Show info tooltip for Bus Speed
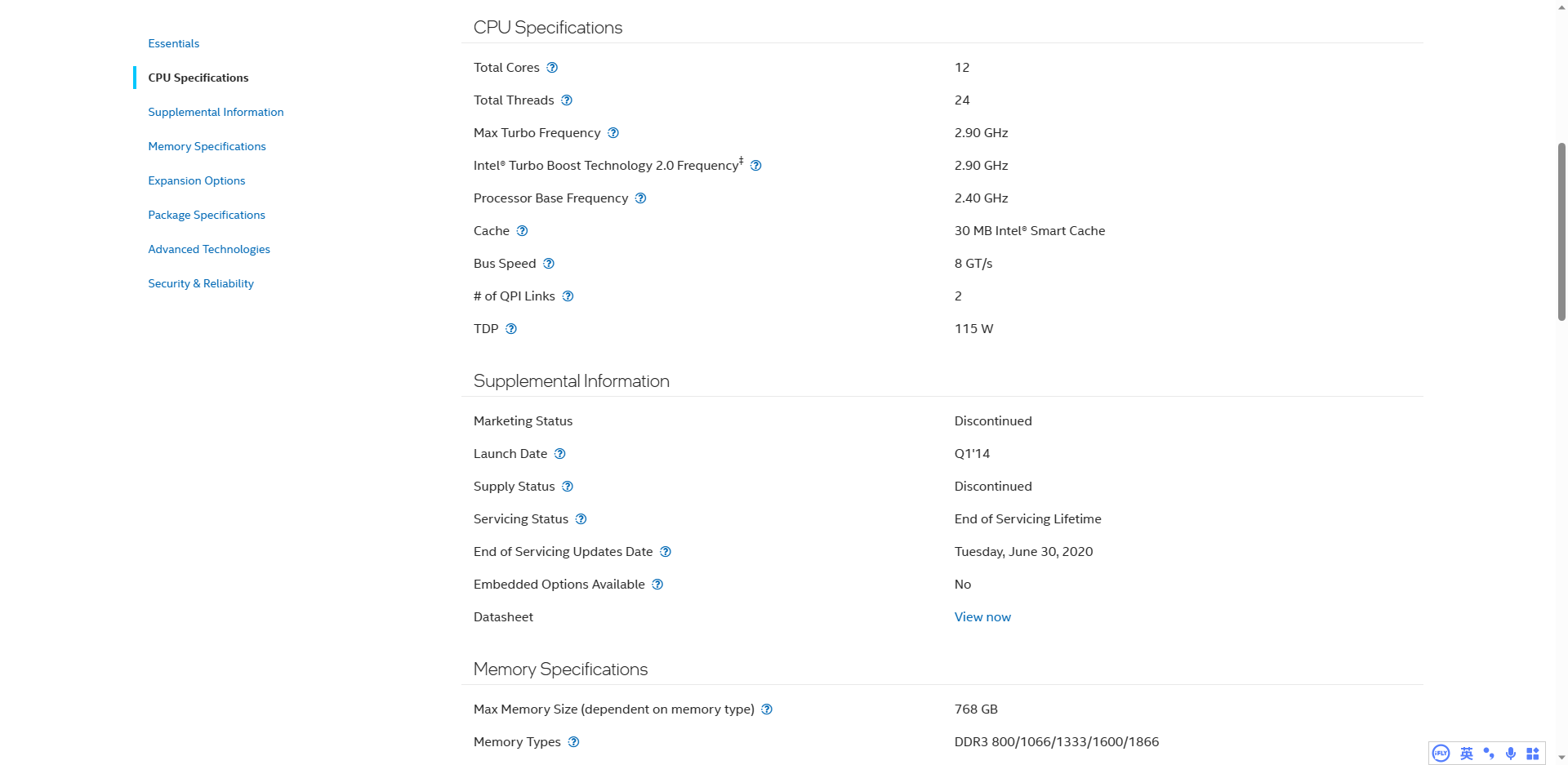Screen dimensions: 1568x765 549,264
